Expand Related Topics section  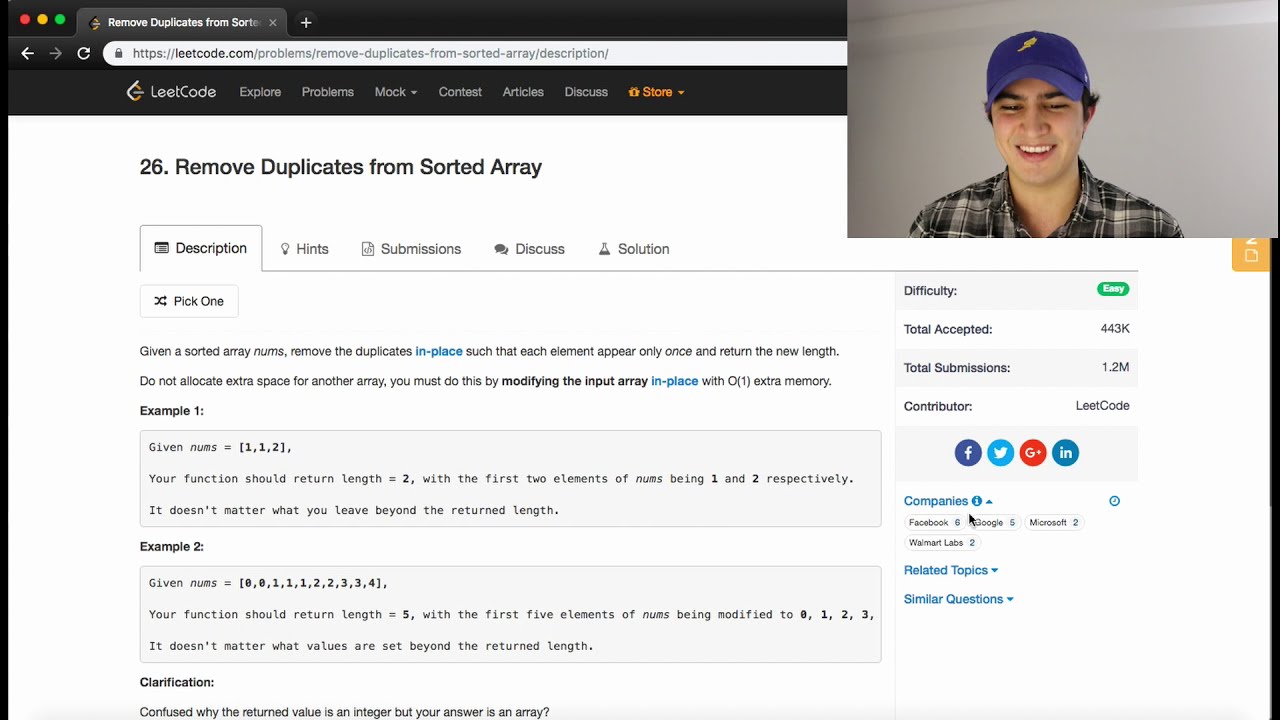pos(950,570)
